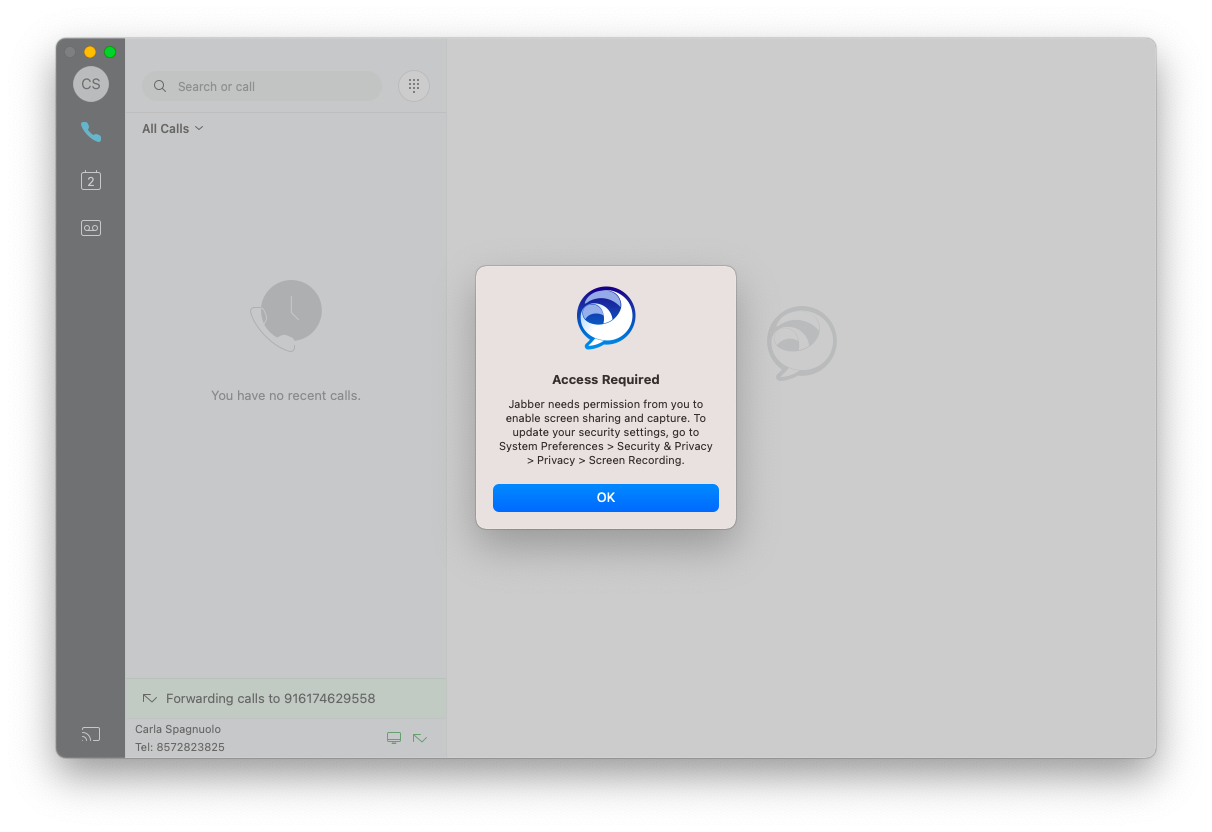
Task: Click the magnifying glass search icon
Action: [160, 87]
